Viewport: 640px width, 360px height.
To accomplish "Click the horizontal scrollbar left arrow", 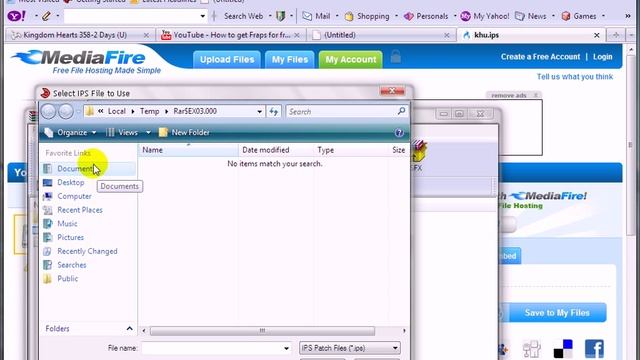I will pos(144,331).
